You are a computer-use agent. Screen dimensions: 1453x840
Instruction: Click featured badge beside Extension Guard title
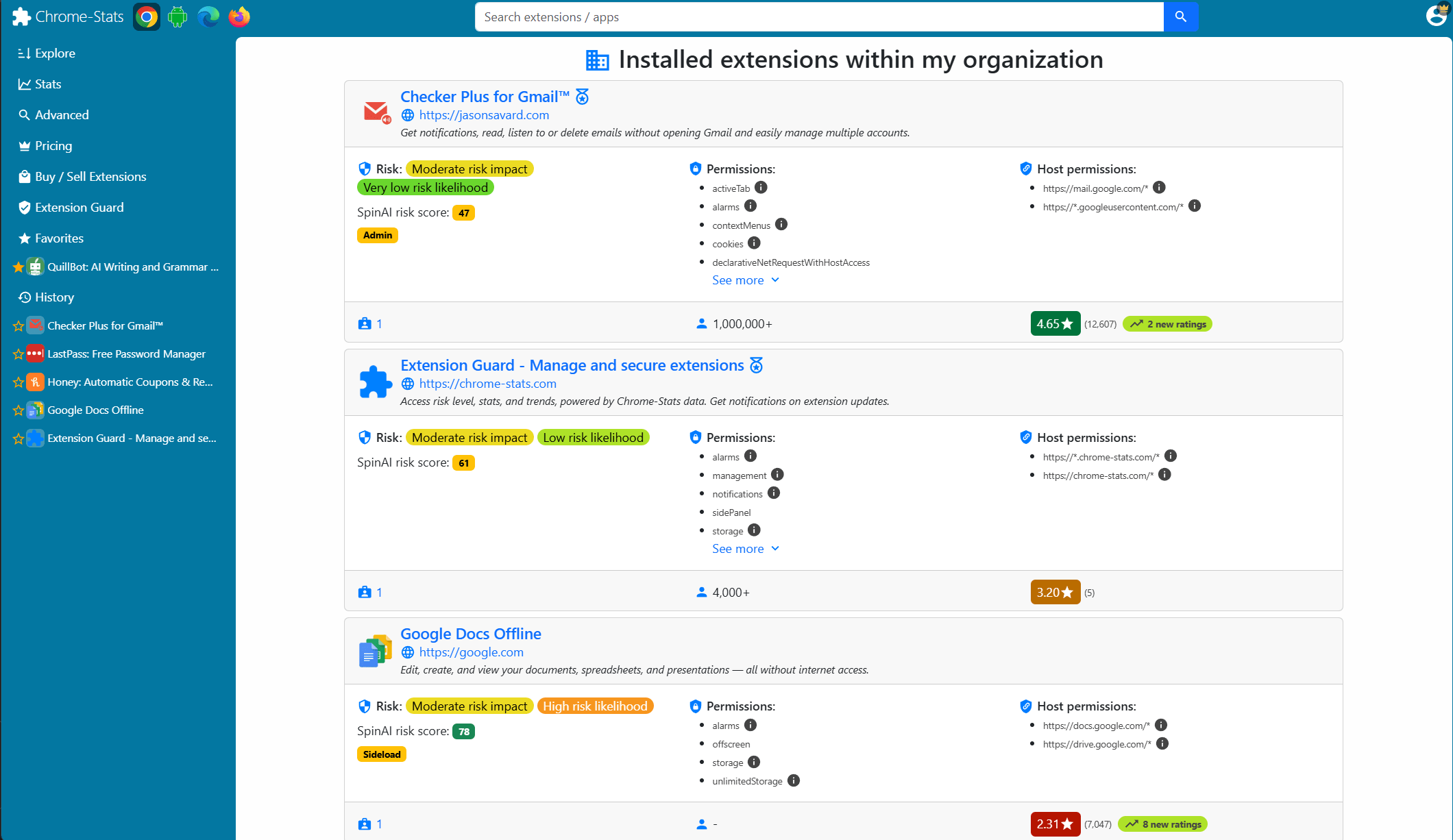[756, 365]
